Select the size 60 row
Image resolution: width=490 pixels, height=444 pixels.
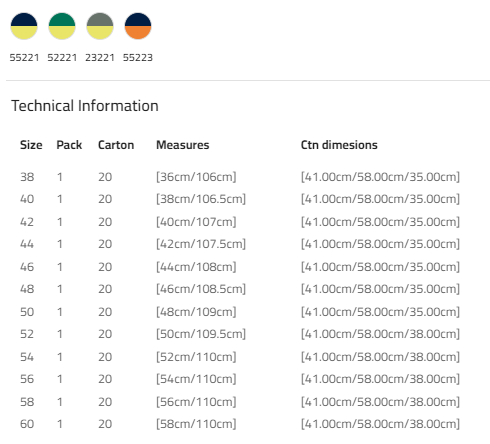coord(240,424)
